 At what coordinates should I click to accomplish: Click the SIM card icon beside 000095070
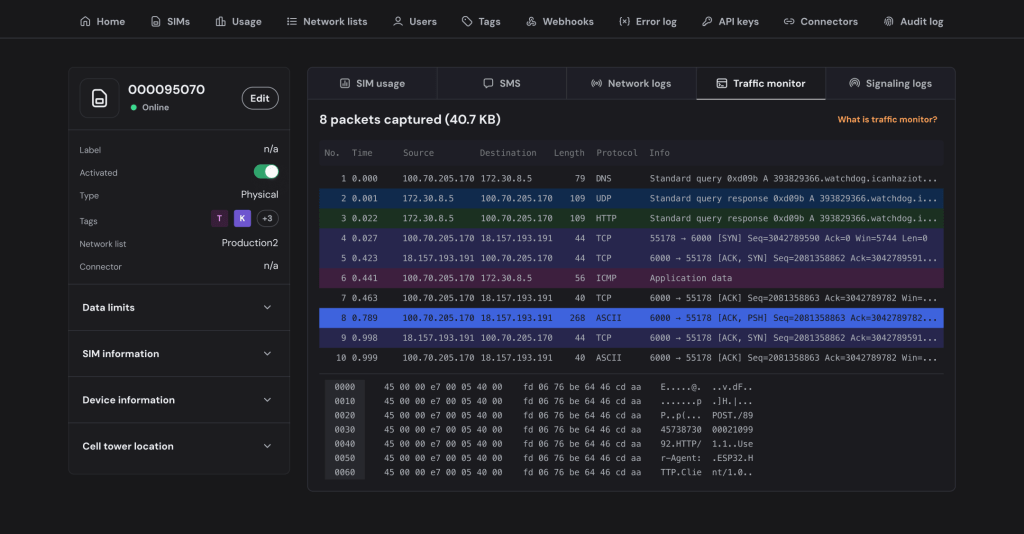(99, 98)
